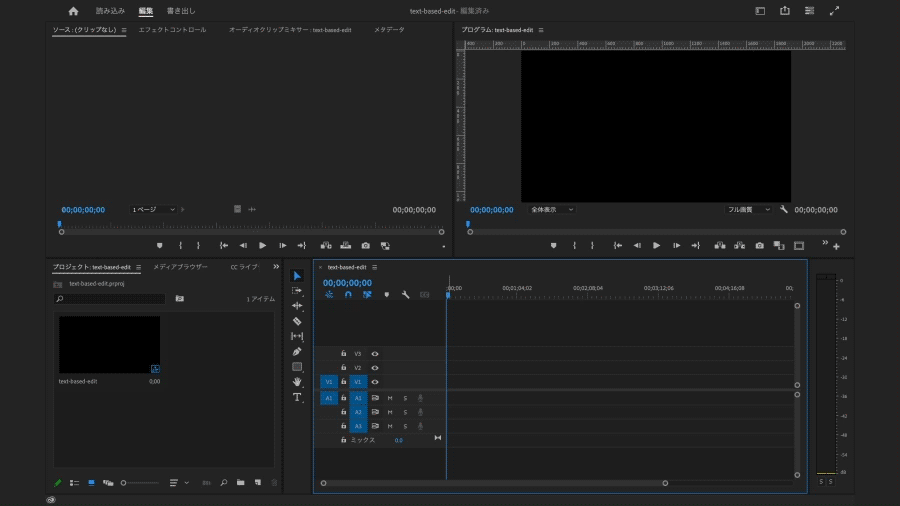Toggle V1 track output eye
The image size is (900, 506).
pos(375,382)
